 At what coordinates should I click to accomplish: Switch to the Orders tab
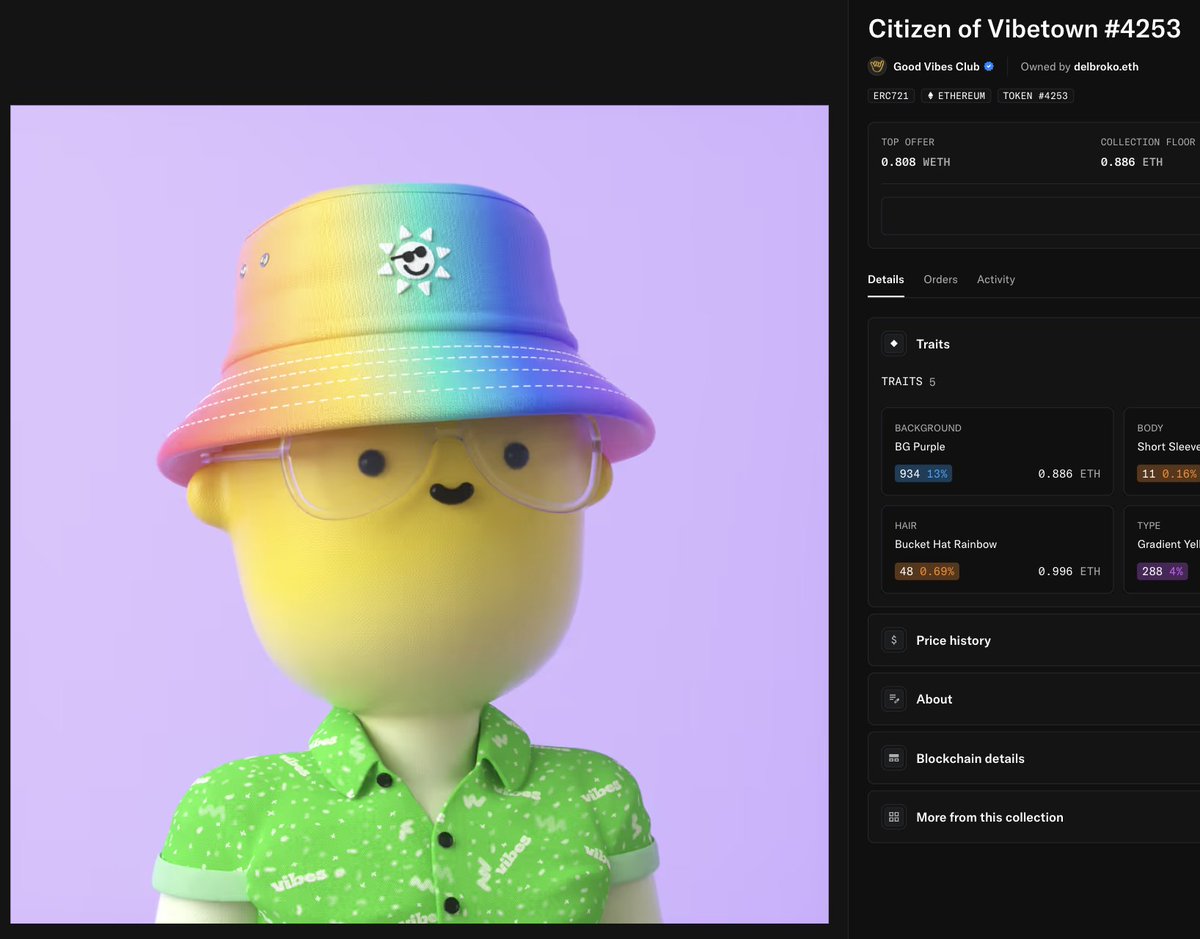click(941, 280)
